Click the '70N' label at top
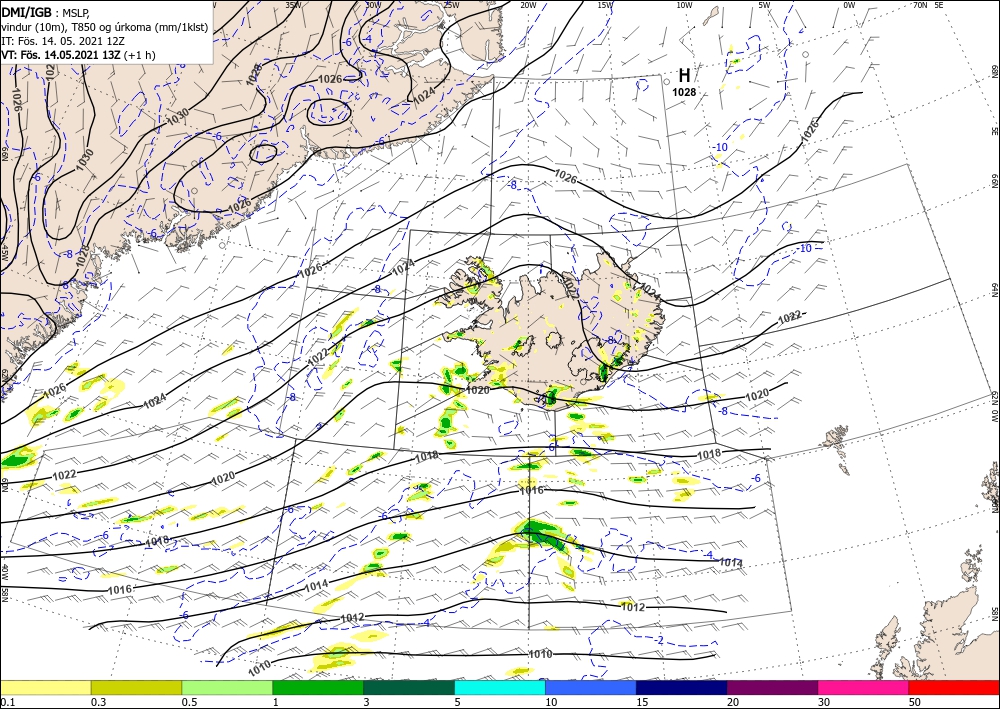The width and height of the screenshot is (1000, 709). pos(920,5)
